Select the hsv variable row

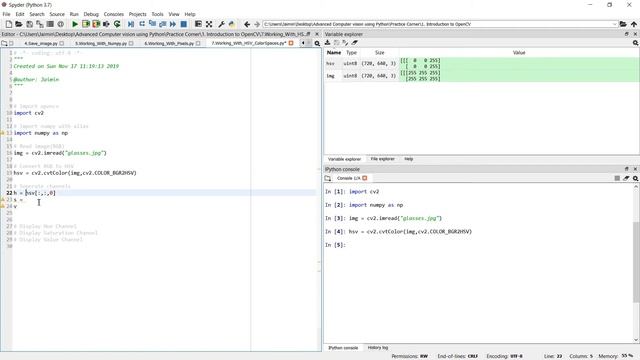tap(482, 63)
